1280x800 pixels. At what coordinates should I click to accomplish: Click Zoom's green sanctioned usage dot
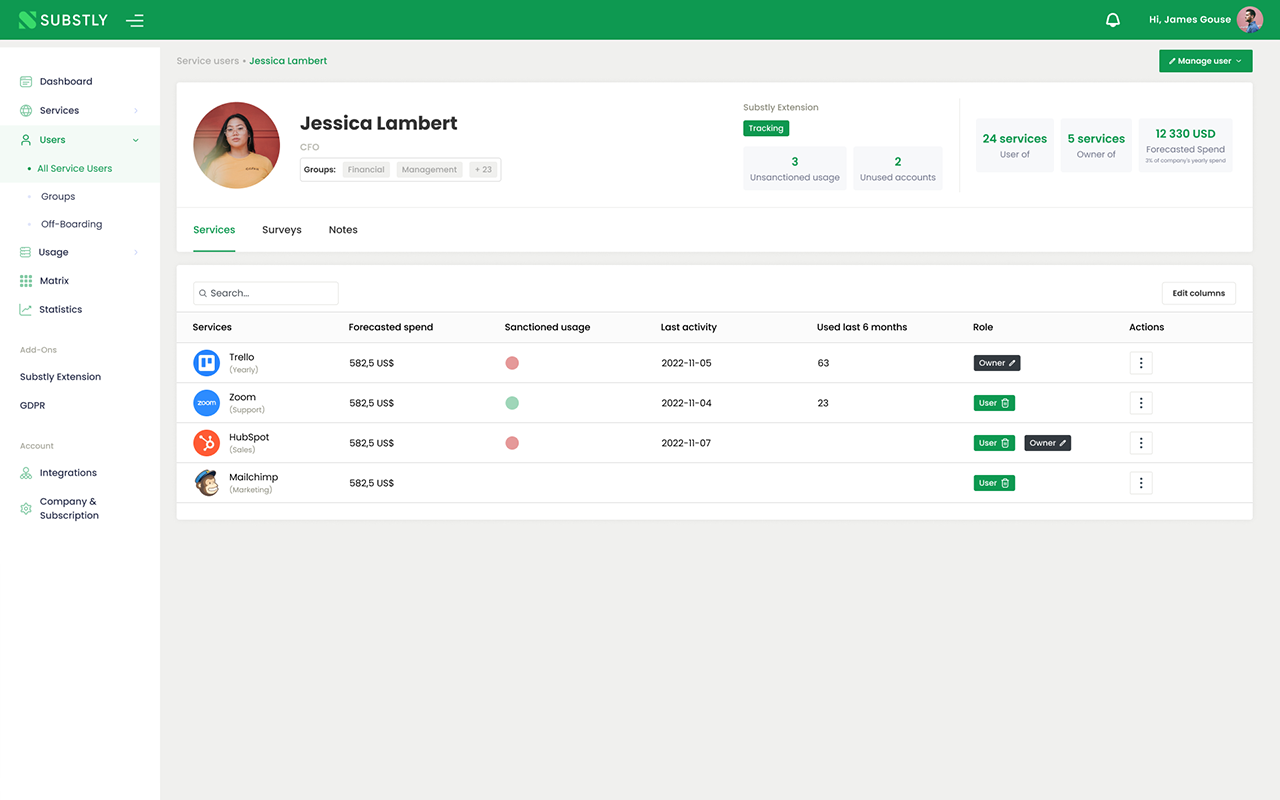(x=512, y=403)
